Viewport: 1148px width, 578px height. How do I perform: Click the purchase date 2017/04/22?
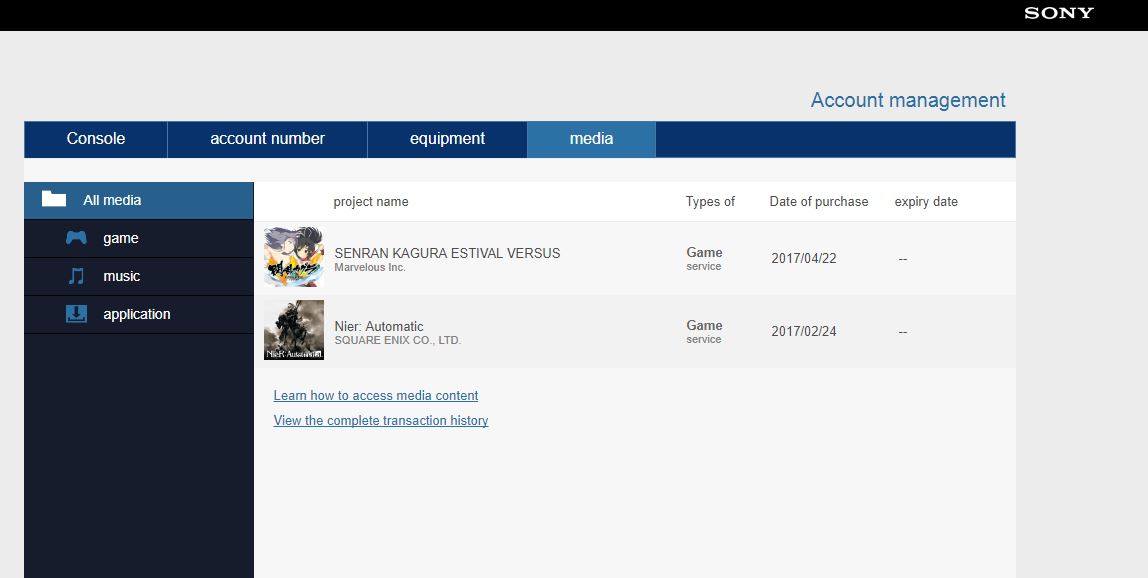tap(804, 259)
